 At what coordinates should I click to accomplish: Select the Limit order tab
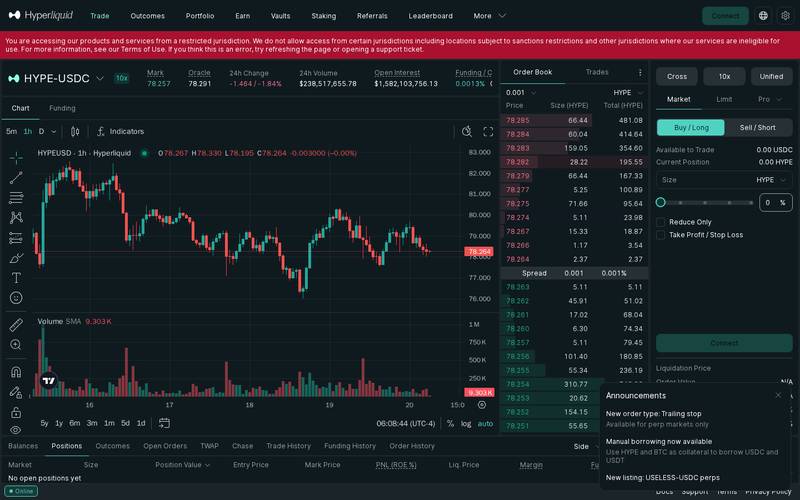(724, 99)
